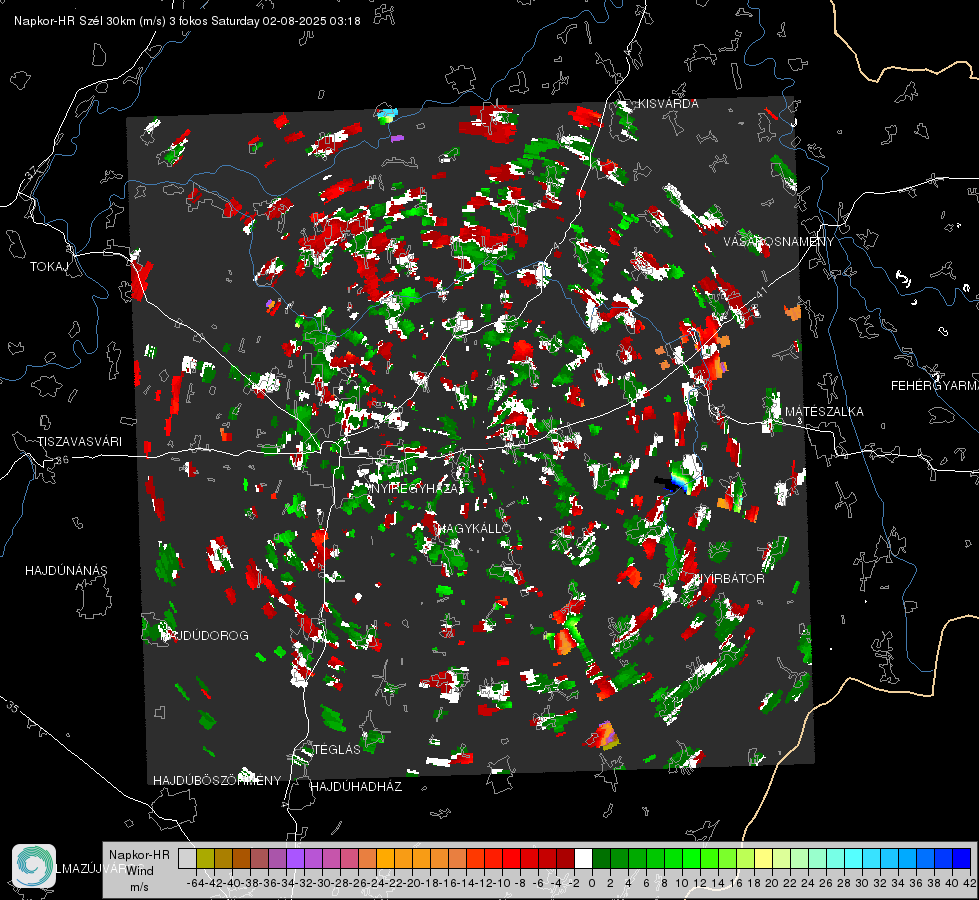Screen dimensions: 979x900
Task: Click the '-64' value on the legend scale
Action: tap(195, 883)
